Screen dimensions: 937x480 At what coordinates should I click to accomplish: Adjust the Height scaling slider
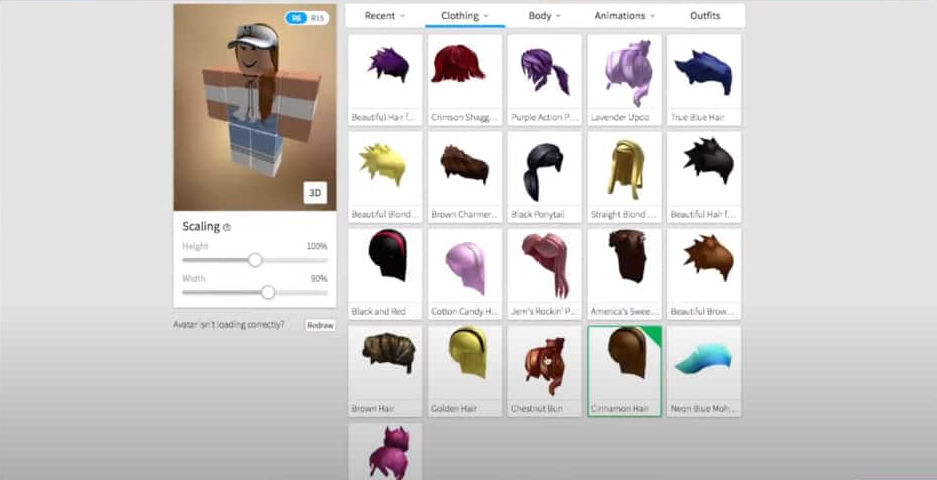pyautogui.click(x=255, y=260)
